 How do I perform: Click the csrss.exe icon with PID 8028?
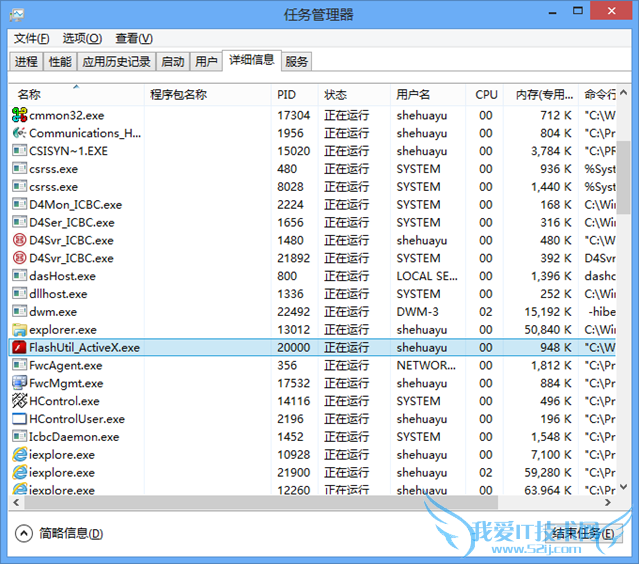tap(19, 187)
